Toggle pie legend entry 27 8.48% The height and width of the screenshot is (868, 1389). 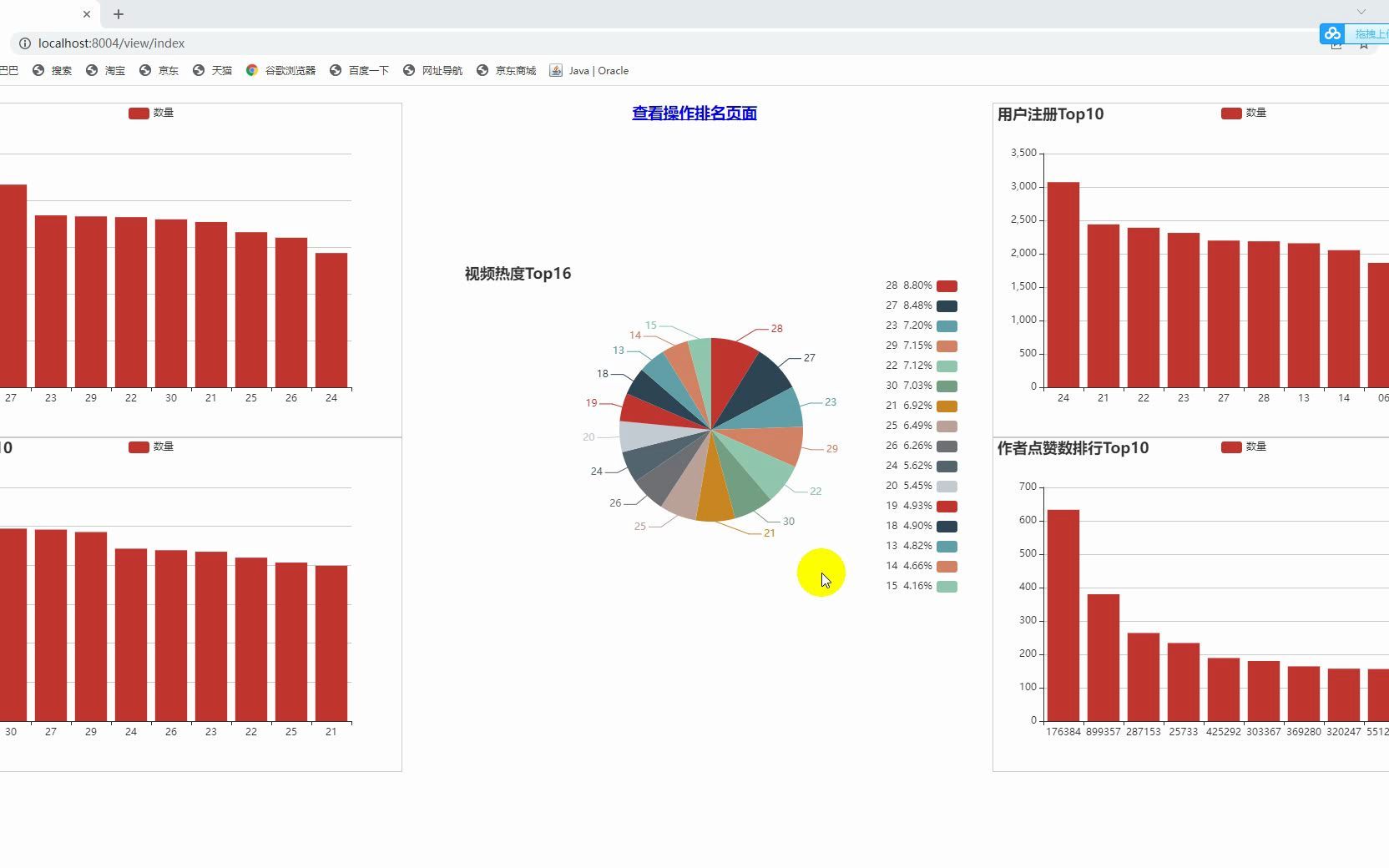point(922,305)
